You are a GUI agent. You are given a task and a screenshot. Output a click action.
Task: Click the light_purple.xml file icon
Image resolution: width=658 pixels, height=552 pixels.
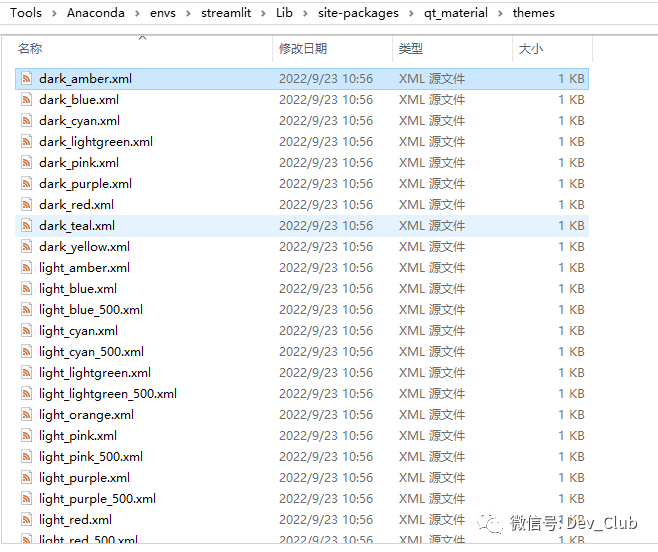point(26,477)
